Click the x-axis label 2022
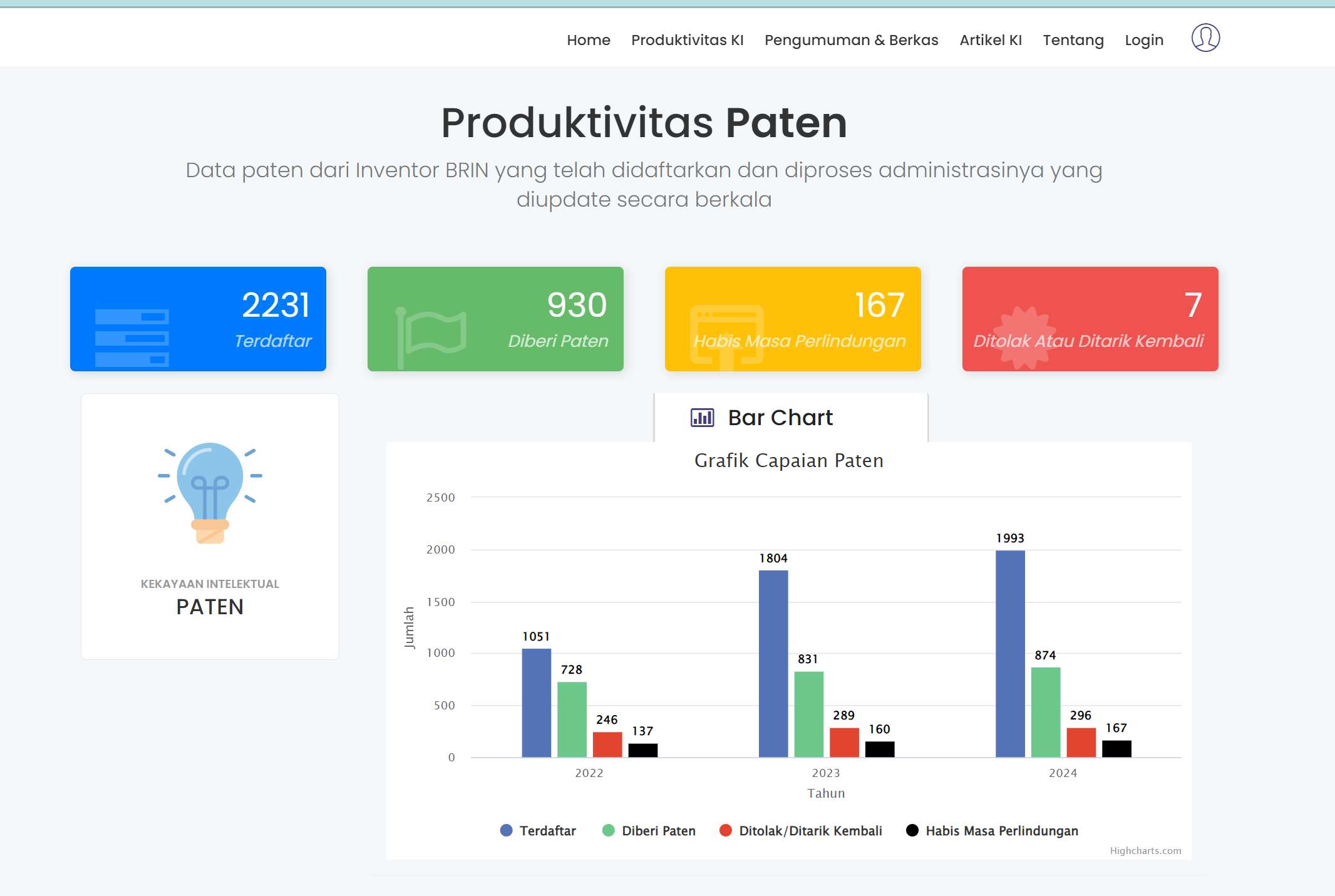 point(589,773)
